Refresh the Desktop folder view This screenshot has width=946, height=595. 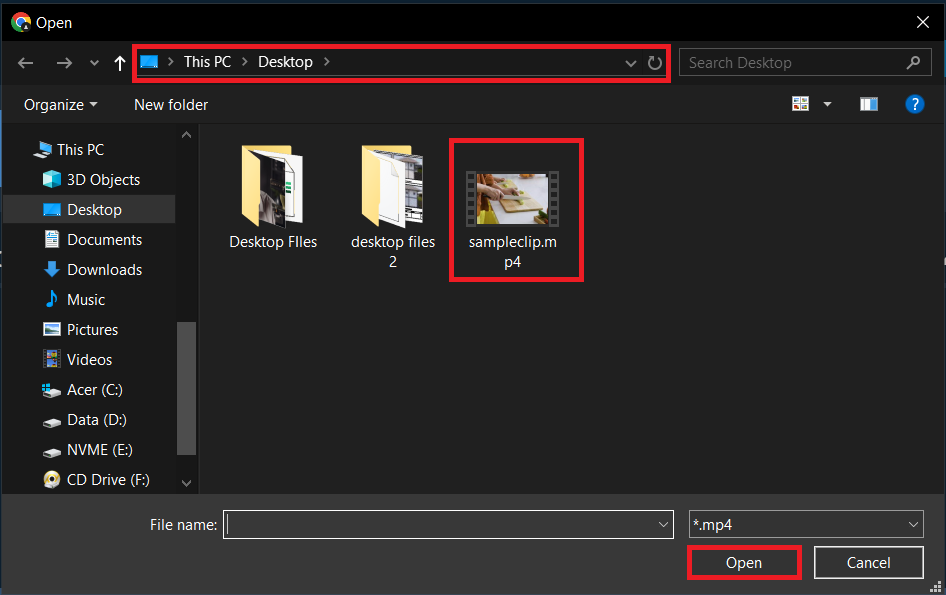pos(656,62)
